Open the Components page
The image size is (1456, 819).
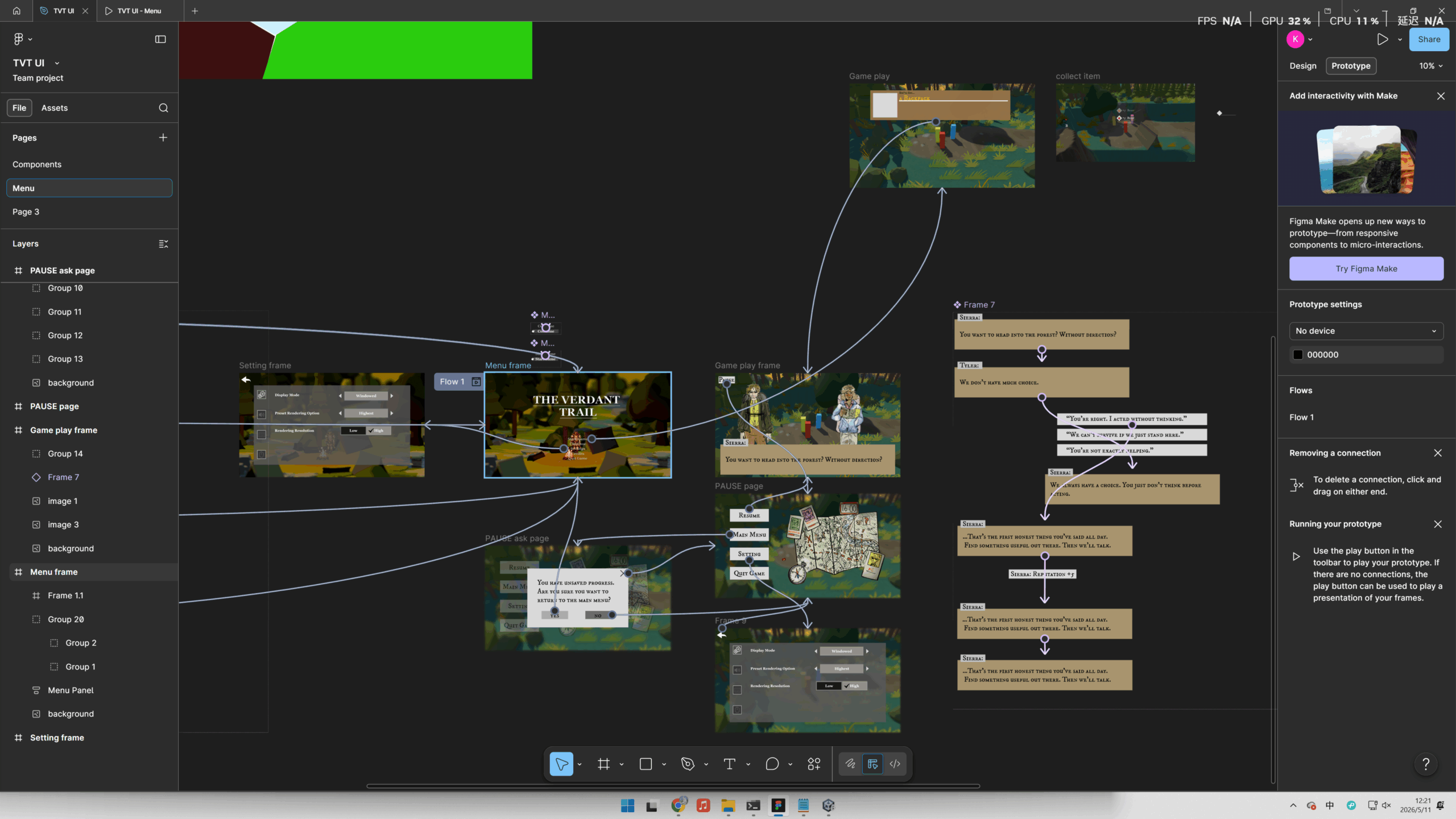pyautogui.click(x=37, y=164)
